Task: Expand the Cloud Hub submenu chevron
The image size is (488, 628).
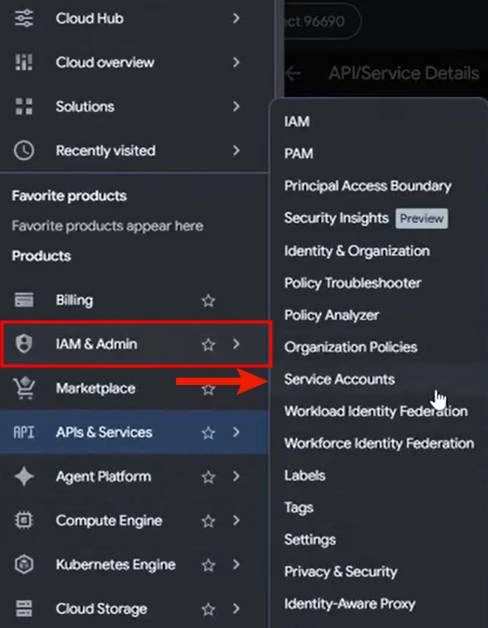Action: click(236, 18)
